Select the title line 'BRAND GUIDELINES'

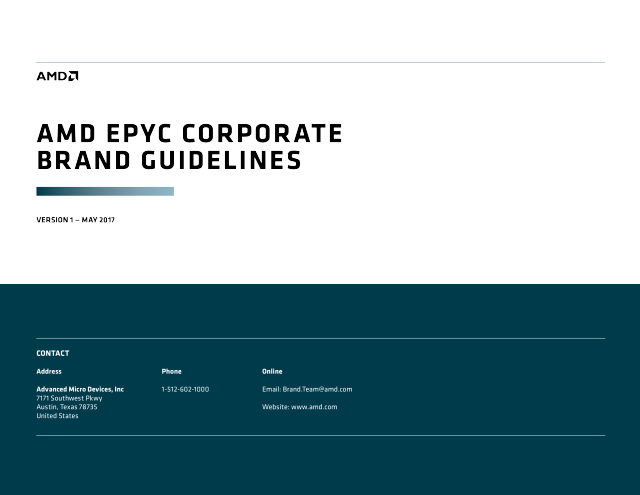(169, 160)
